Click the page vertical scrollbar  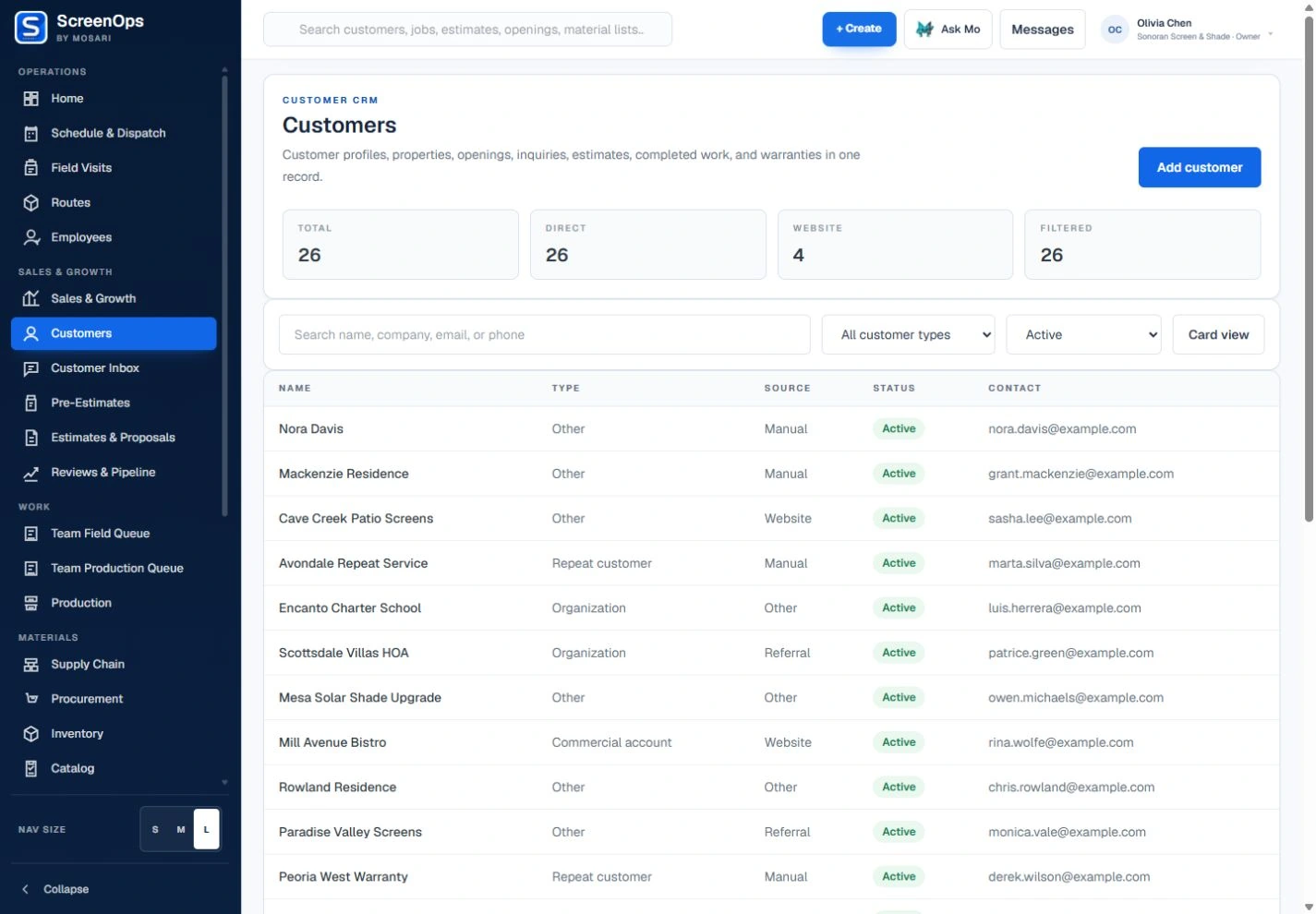1309,268
